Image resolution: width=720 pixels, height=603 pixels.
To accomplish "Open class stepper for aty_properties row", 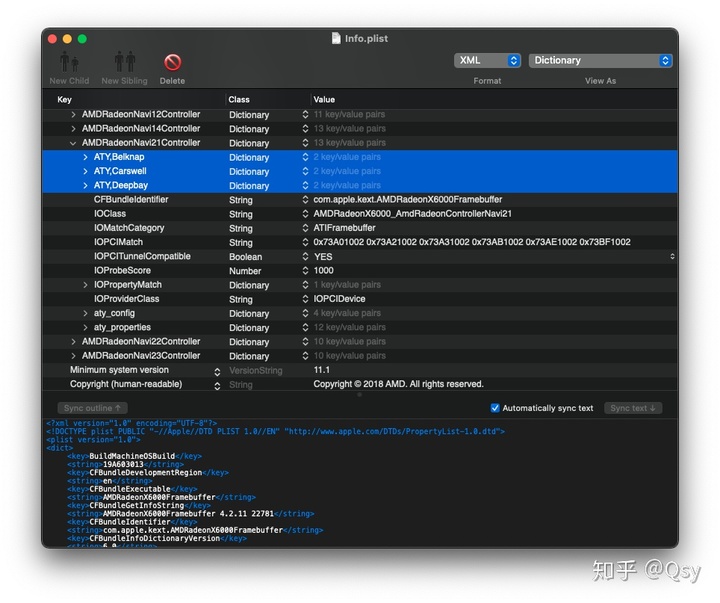I will pyautogui.click(x=305, y=327).
